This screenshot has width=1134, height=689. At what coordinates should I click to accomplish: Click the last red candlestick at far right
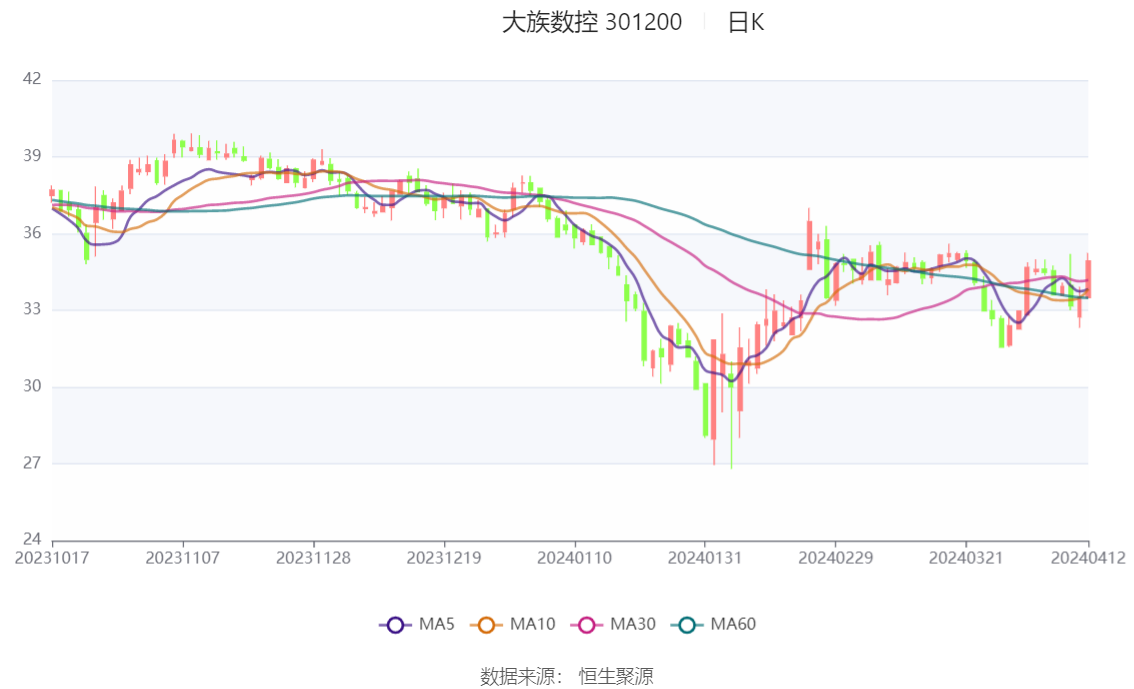1087,278
